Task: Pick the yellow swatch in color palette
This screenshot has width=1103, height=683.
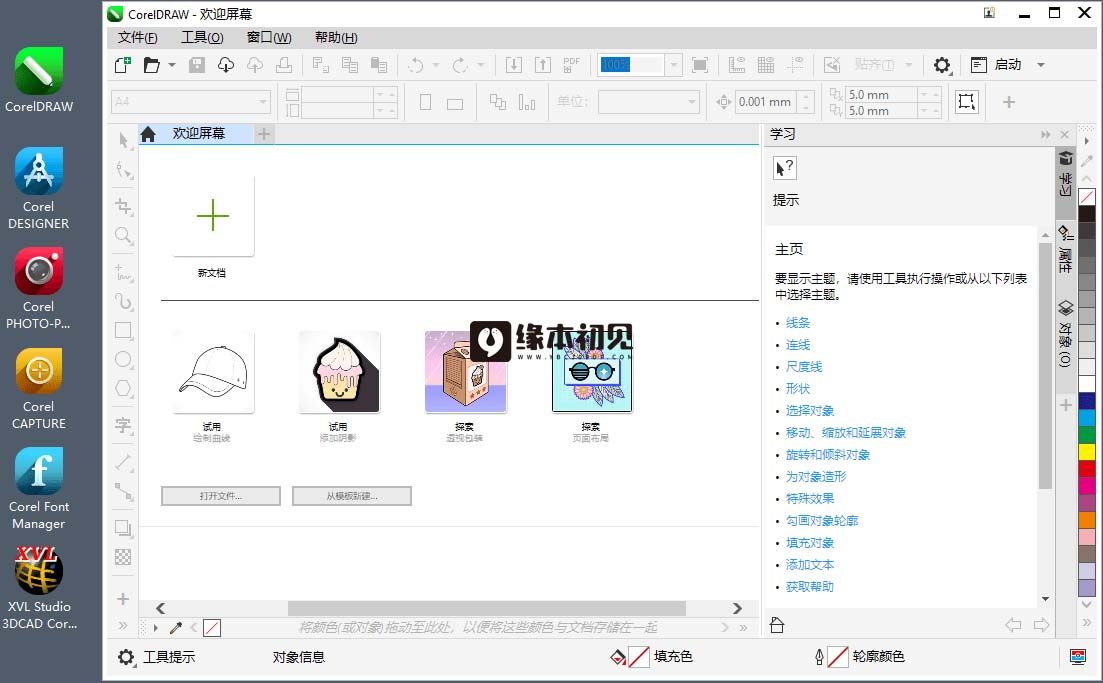Action: 1087,451
